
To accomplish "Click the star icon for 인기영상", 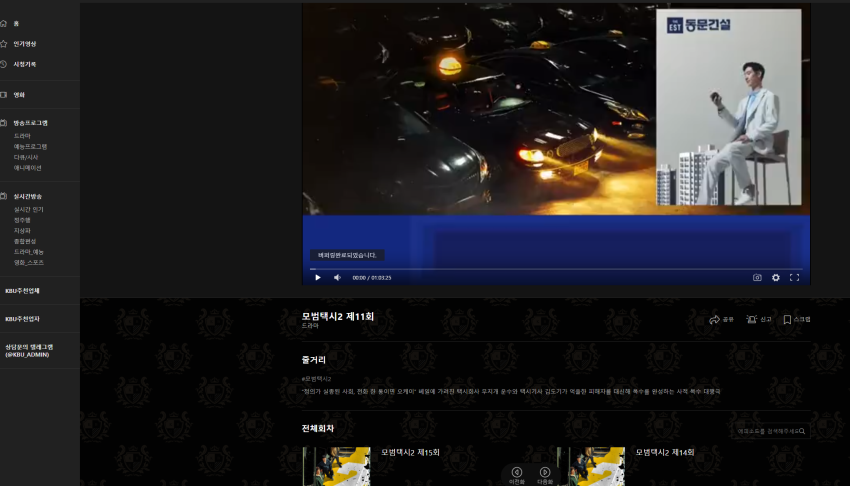I will 3,44.
